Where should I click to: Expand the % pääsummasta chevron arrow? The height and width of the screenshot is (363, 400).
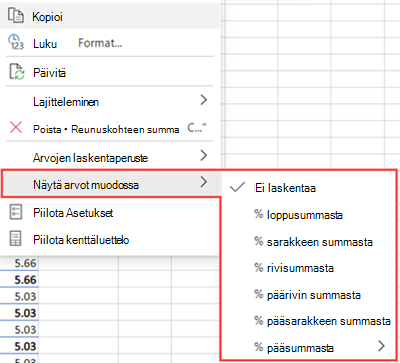coord(382,346)
